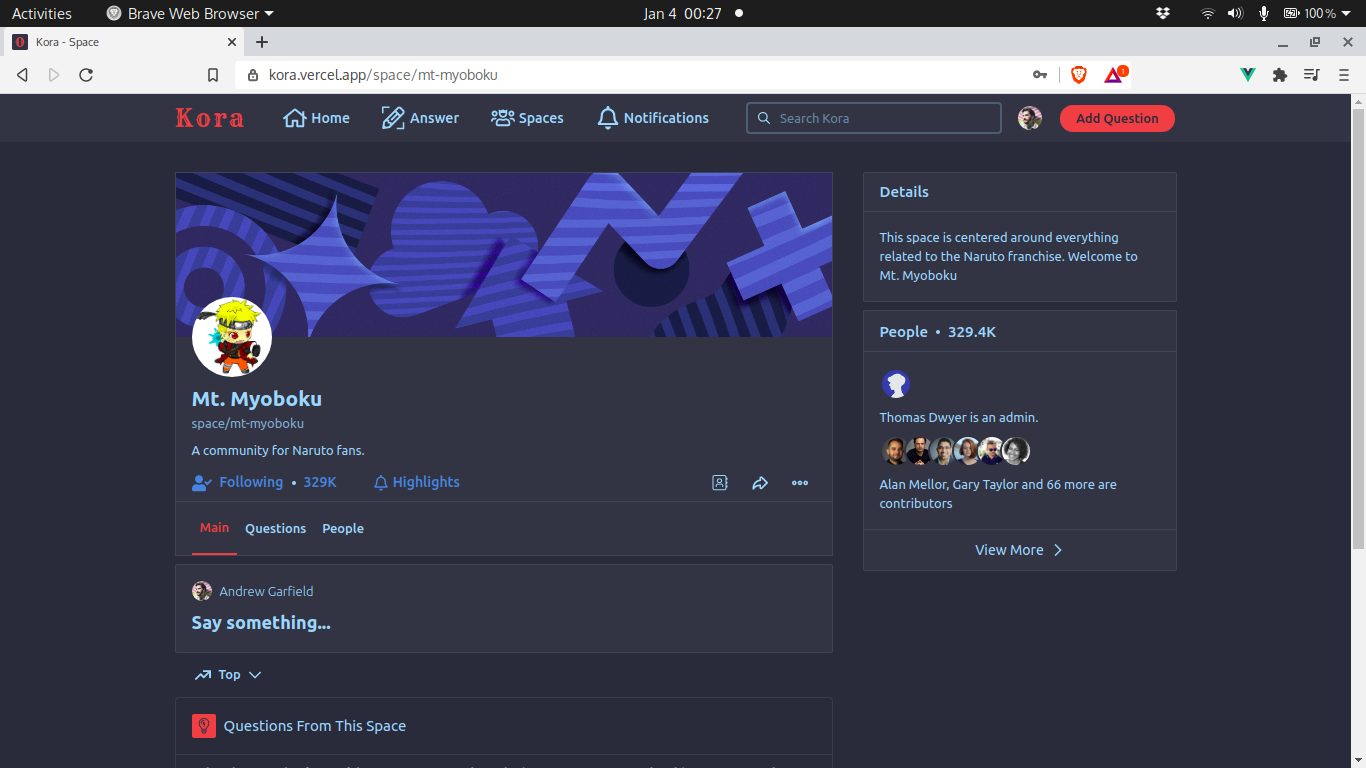The image size is (1366, 768).
Task: Open the Vue devtools extension icon
Action: pyautogui.click(x=1248, y=75)
